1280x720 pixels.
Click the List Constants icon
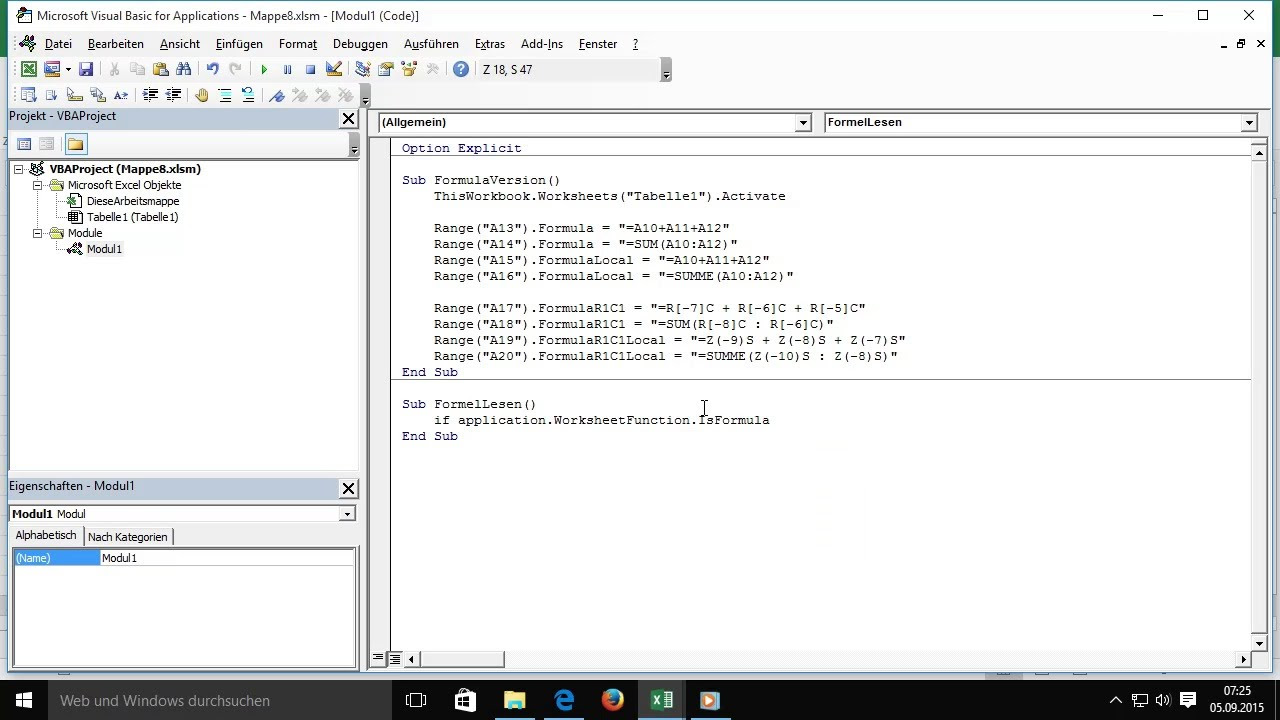51,95
